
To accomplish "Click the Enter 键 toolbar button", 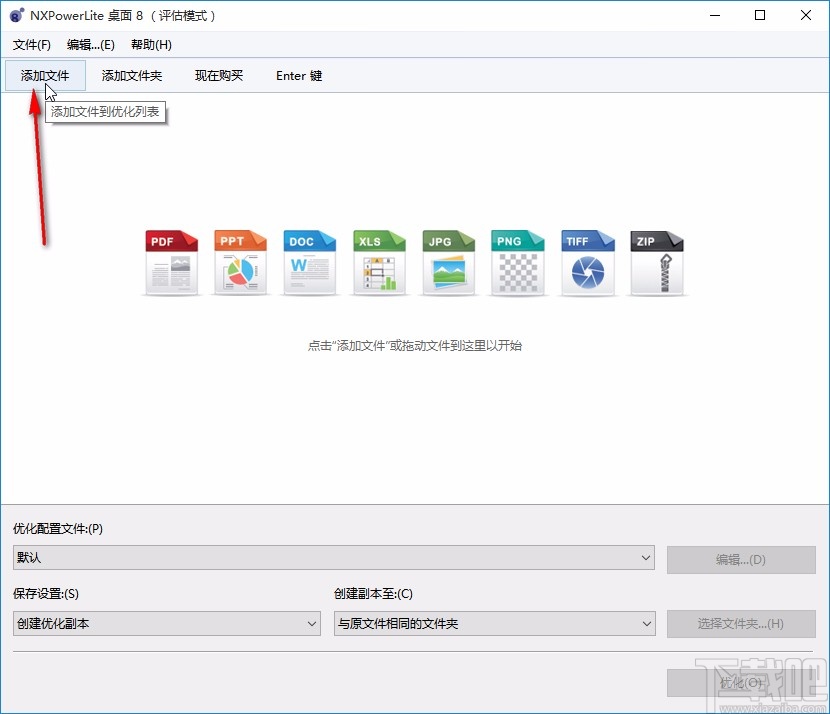I will tap(299, 76).
